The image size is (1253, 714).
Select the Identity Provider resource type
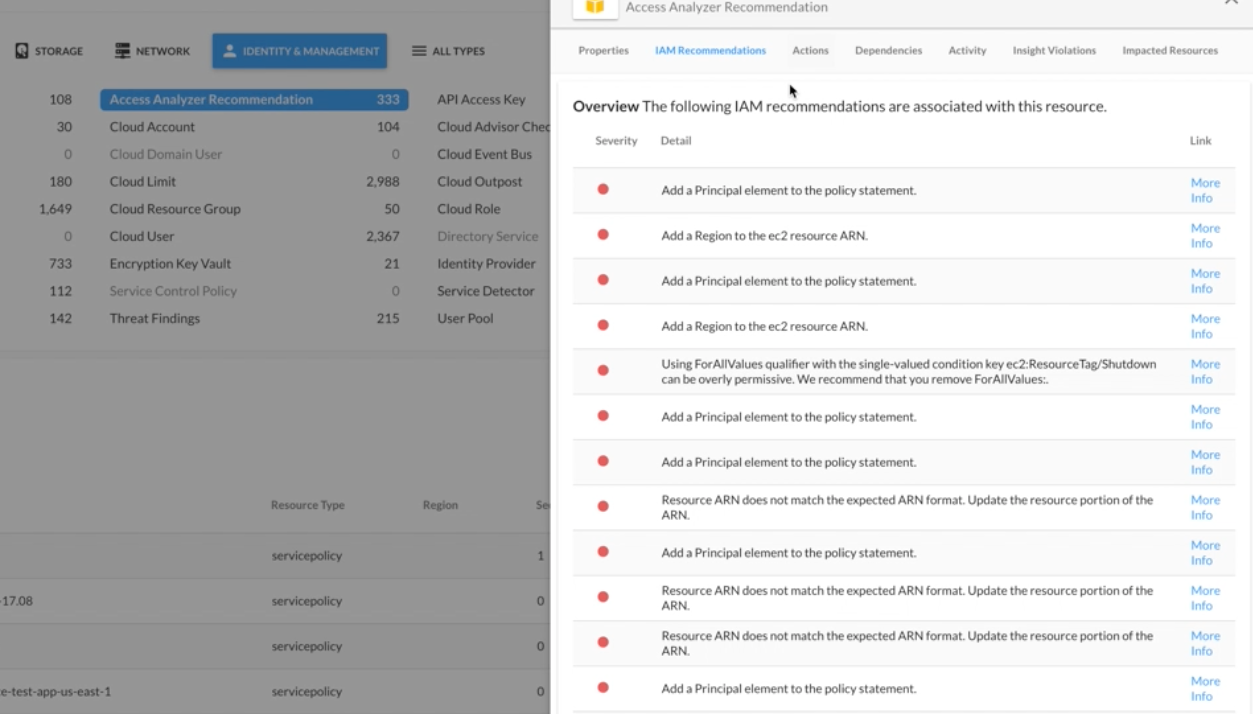[x=486, y=264]
